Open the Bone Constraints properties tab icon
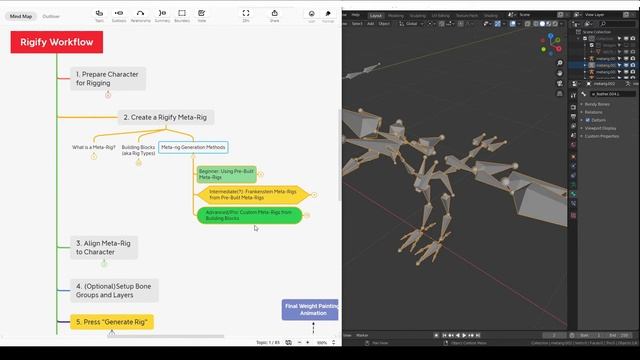Screen dimensions: 640x360 pyautogui.click(x=573, y=203)
